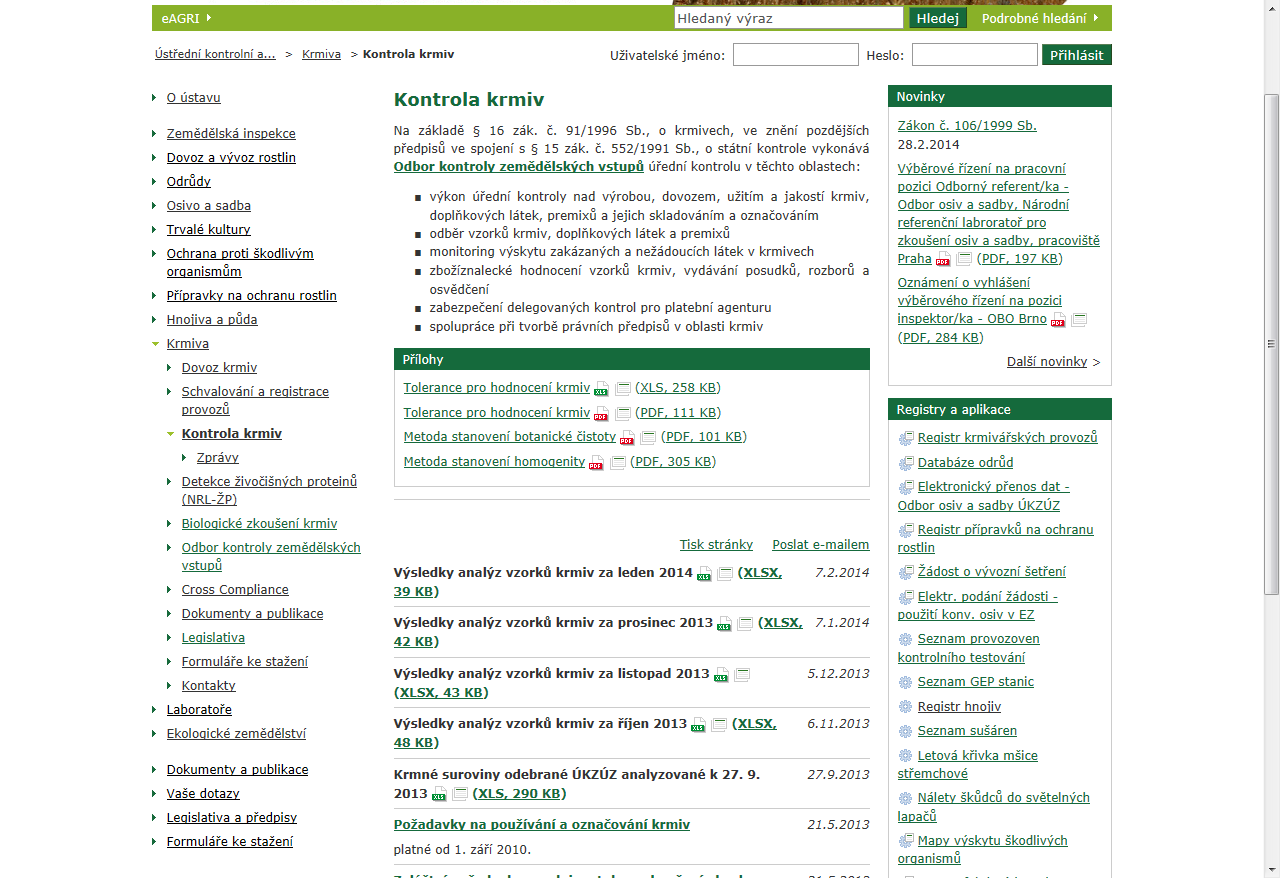
Task: Open details icon next to PDF, 111 KB
Action: [x=623, y=413]
